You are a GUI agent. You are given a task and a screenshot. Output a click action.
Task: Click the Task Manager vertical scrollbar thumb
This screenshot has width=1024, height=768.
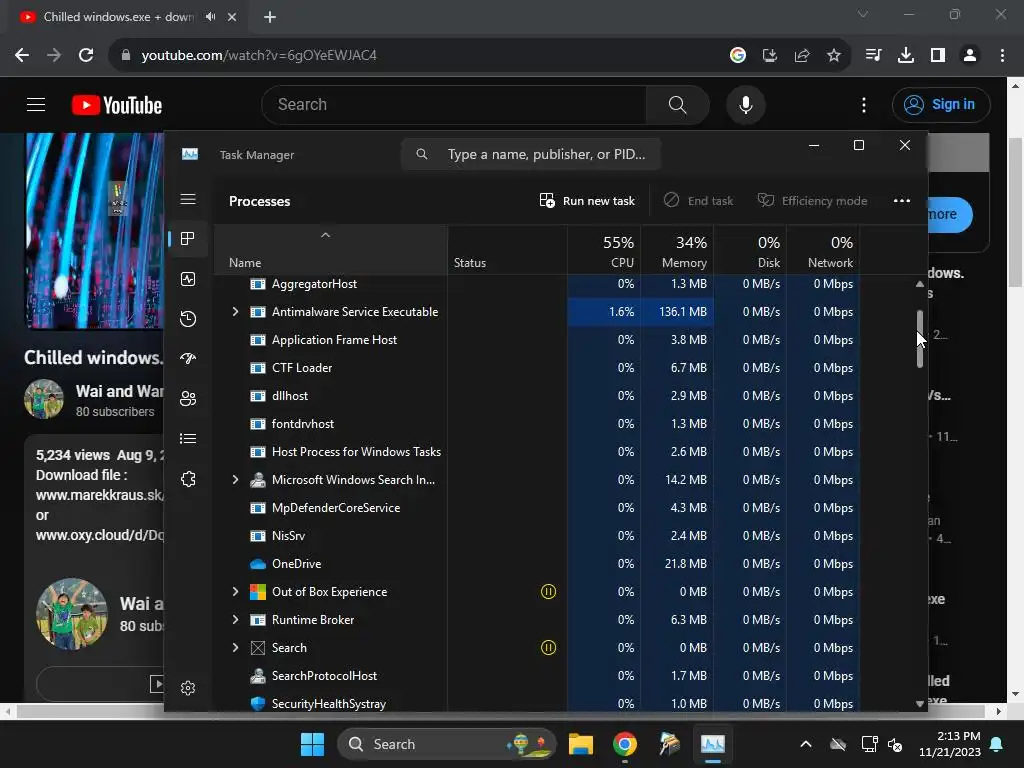click(920, 339)
